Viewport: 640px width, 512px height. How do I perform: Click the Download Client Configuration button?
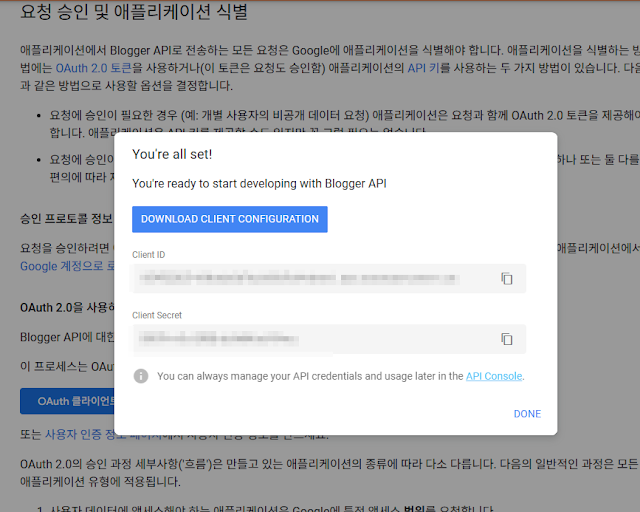pos(229,219)
